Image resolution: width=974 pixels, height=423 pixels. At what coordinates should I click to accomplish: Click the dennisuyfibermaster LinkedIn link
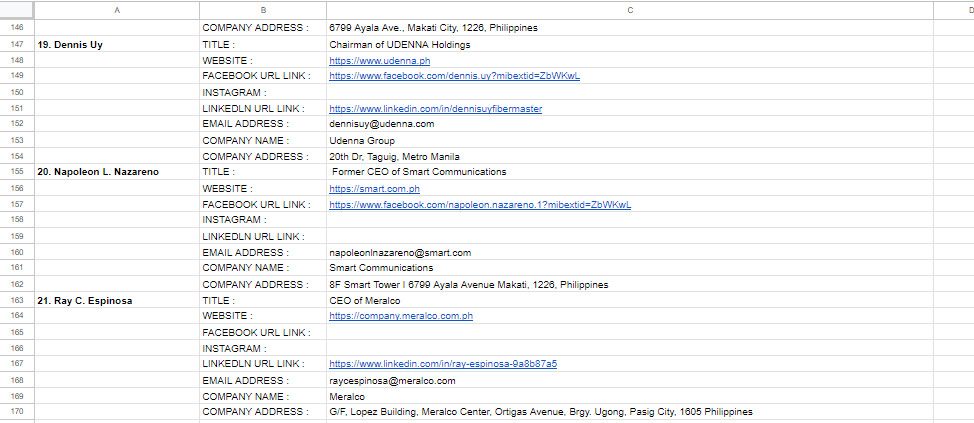click(x=435, y=108)
